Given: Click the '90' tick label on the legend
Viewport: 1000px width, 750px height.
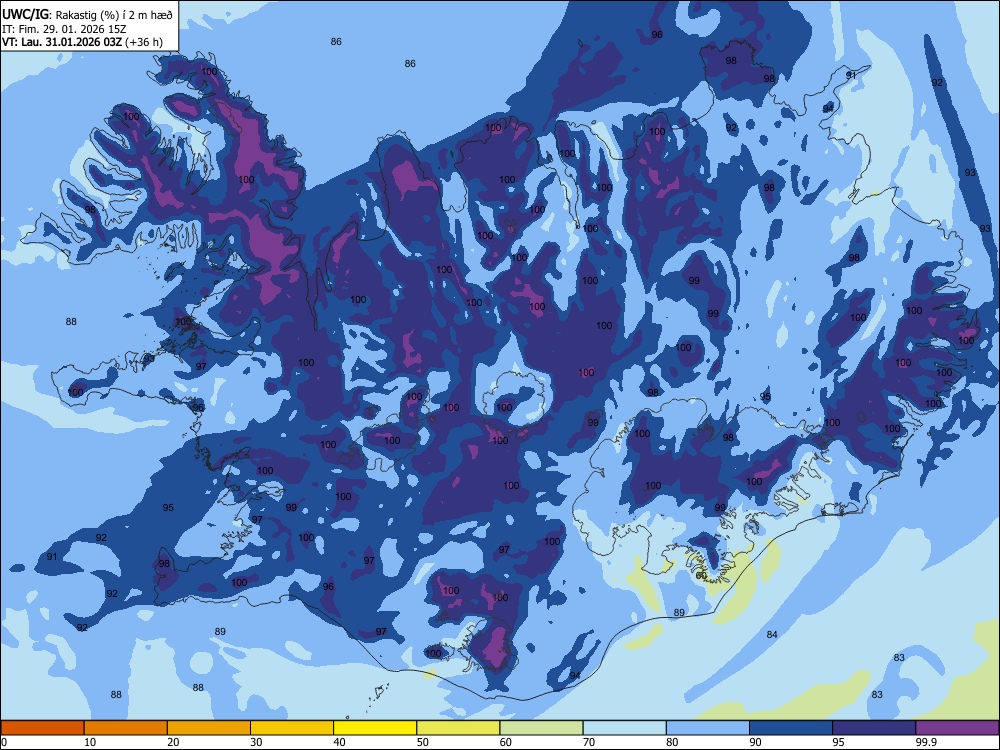Looking at the screenshot, I should click(x=756, y=742).
